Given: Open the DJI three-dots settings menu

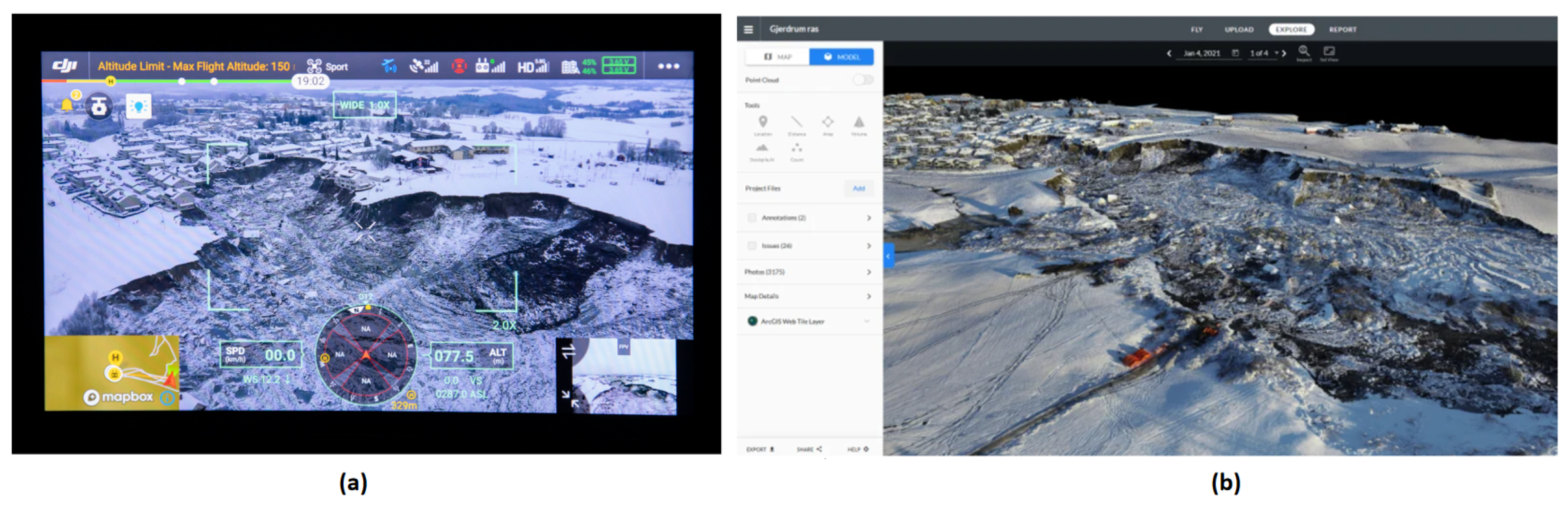Looking at the screenshot, I should coord(668,66).
